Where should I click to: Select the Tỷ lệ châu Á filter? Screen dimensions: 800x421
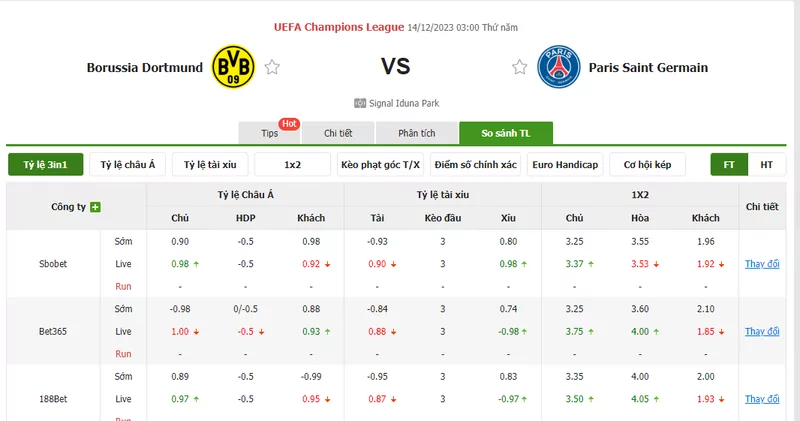coord(128,165)
